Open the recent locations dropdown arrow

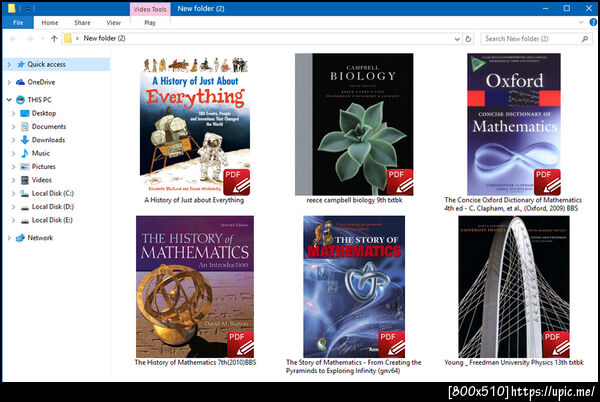pyautogui.click(x=42, y=39)
